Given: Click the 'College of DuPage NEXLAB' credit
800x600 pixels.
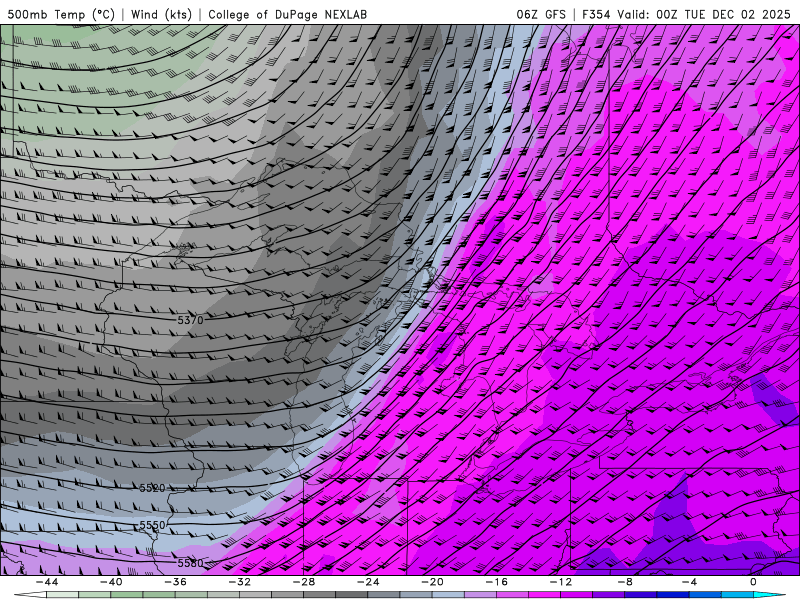Looking at the screenshot, I should click(x=287, y=14).
